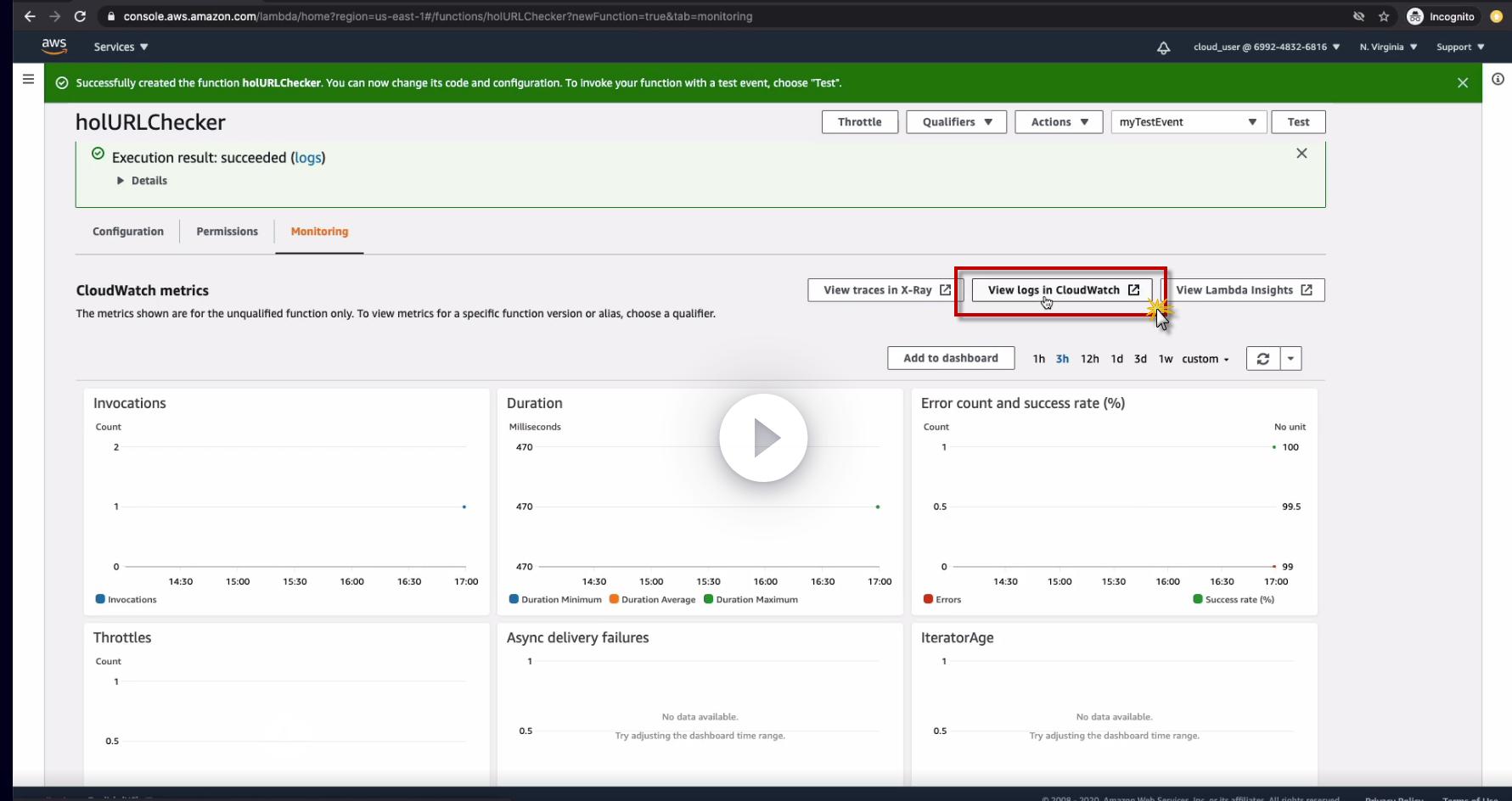Reload the page with the refresh icon
This screenshot has width=1512, height=801.
point(80,16)
